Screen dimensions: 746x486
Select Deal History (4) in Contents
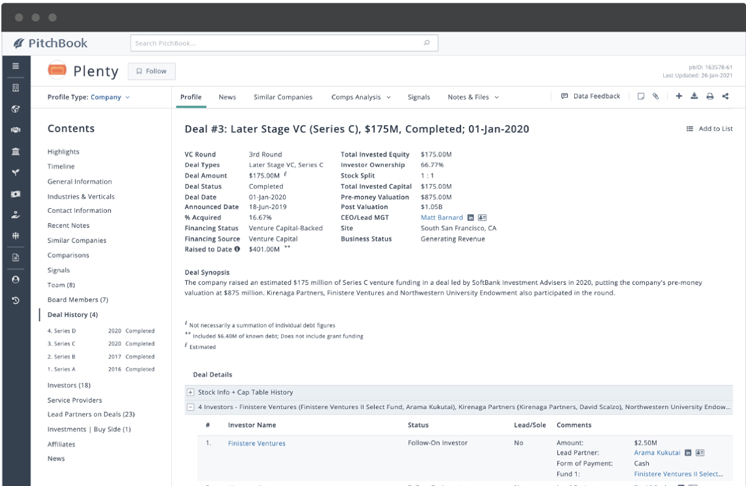pos(73,315)
